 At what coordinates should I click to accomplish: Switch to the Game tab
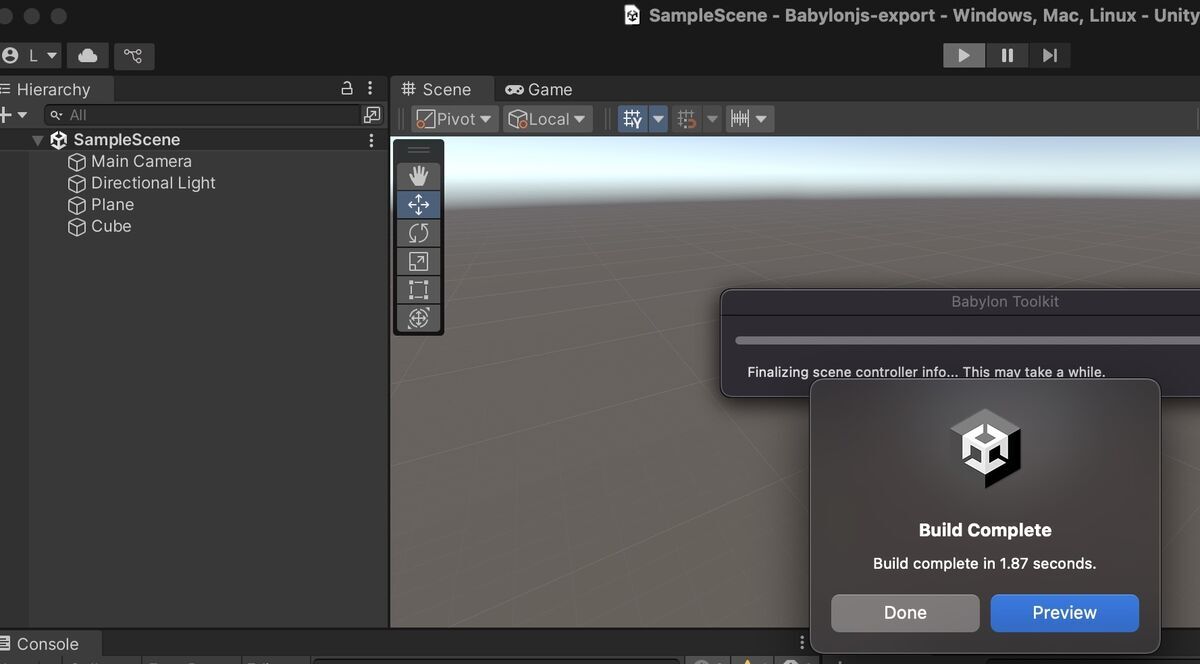539,89
